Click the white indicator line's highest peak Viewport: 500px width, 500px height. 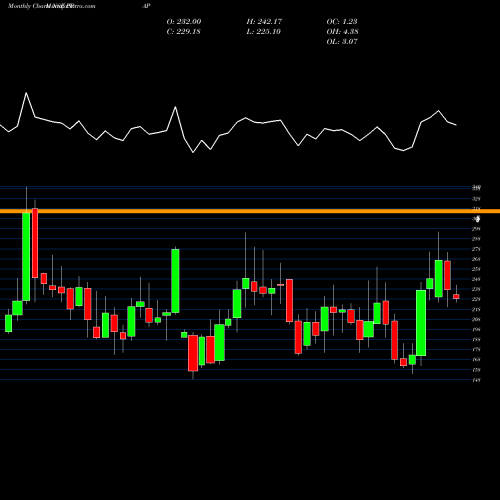26,93
